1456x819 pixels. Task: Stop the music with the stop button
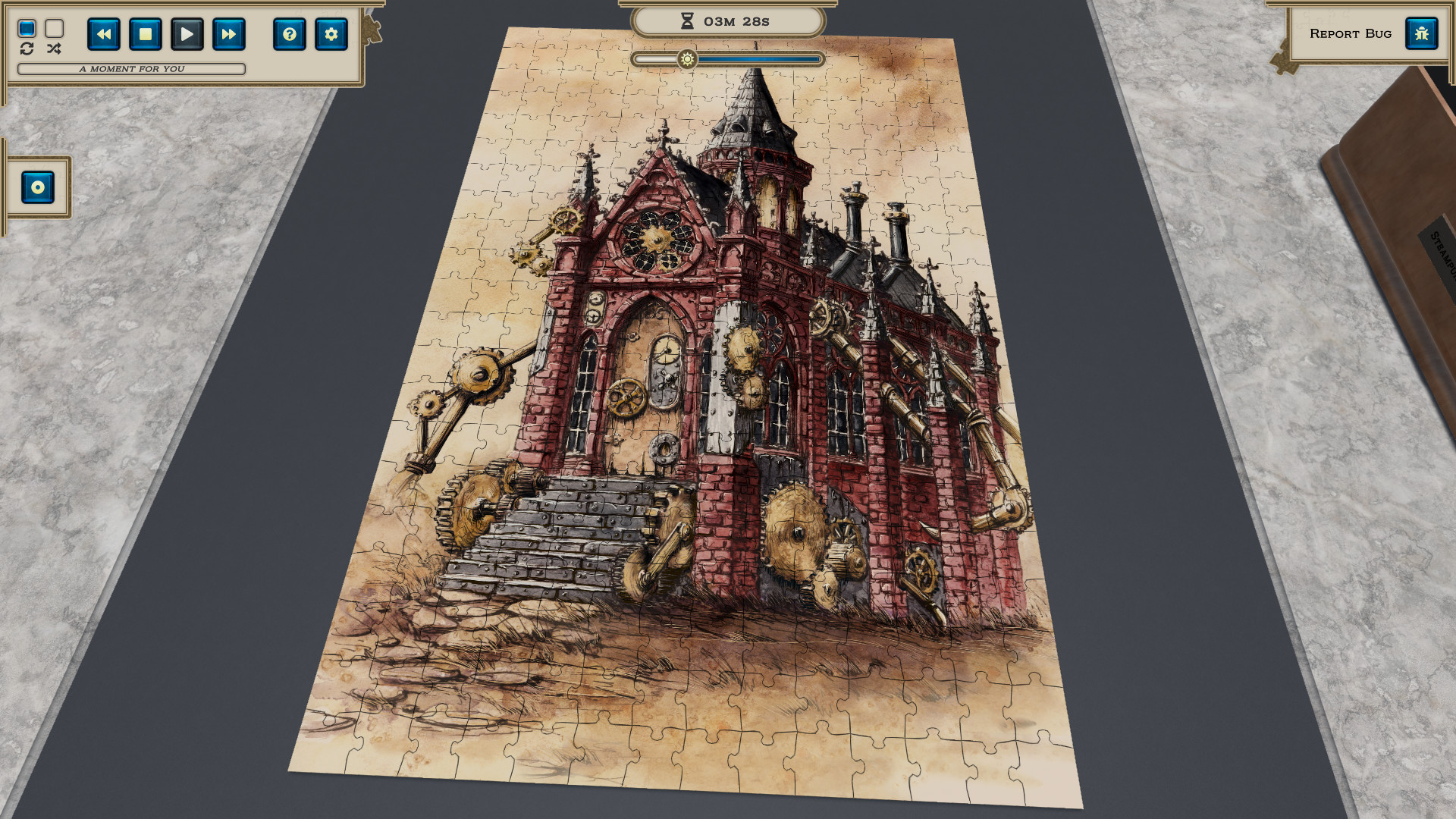[145, 34]
